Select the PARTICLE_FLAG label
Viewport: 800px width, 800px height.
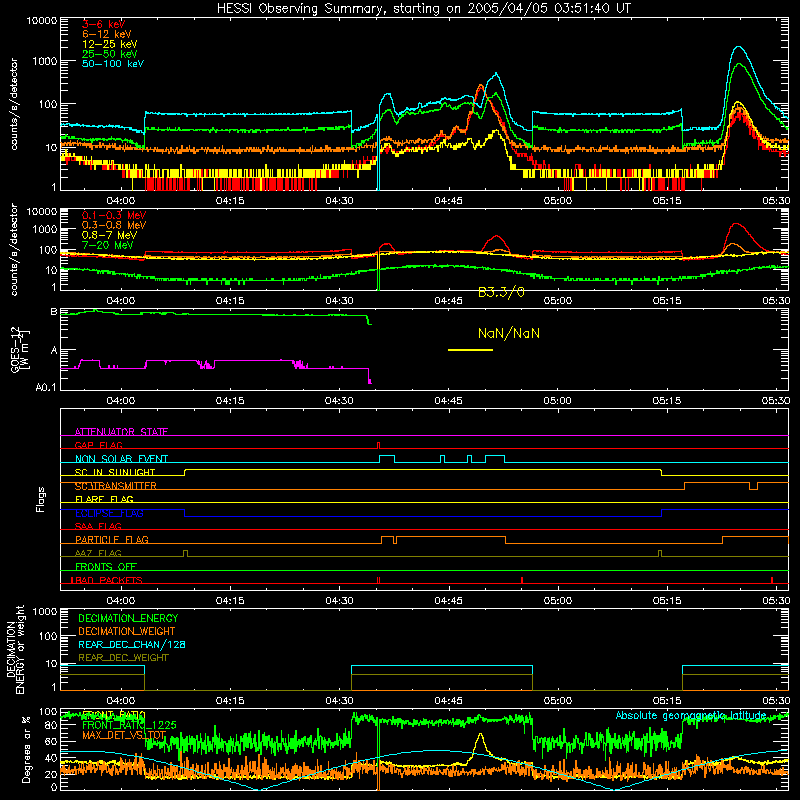[112, 539]
